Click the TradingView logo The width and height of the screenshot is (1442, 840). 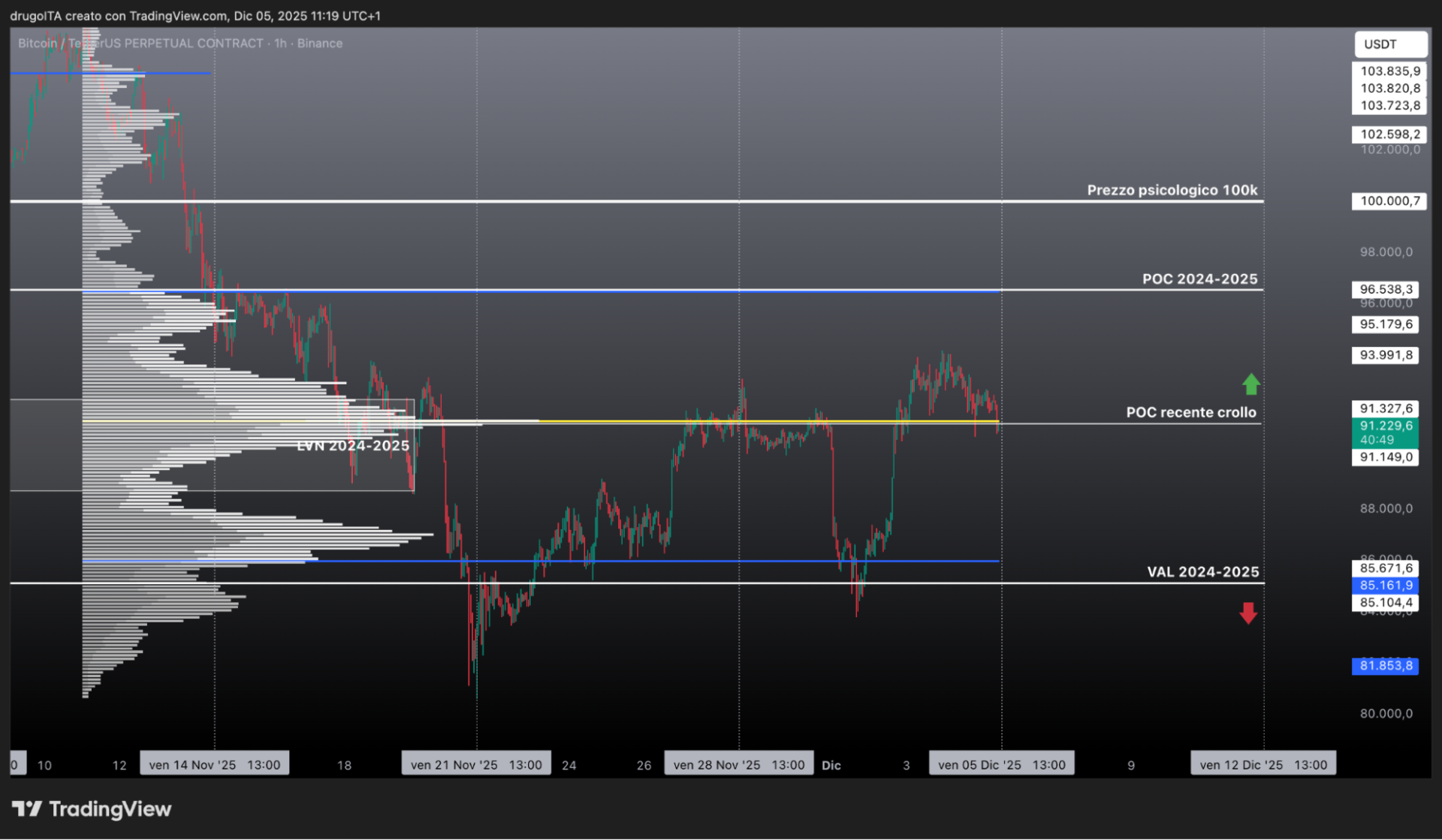point(92,809)
